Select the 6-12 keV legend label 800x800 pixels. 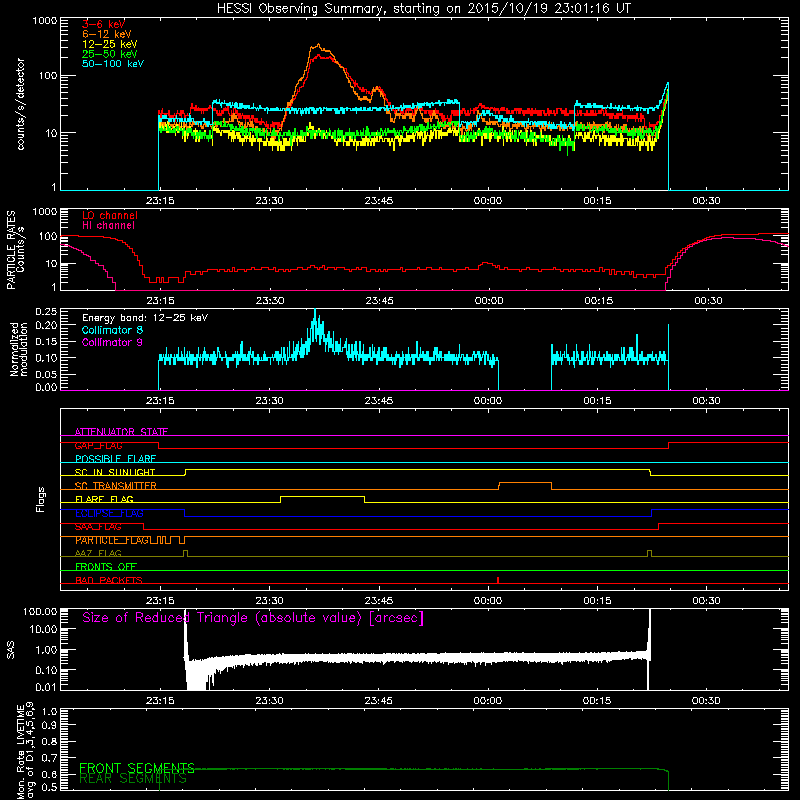pyautogui.click(x=107, y=34)
